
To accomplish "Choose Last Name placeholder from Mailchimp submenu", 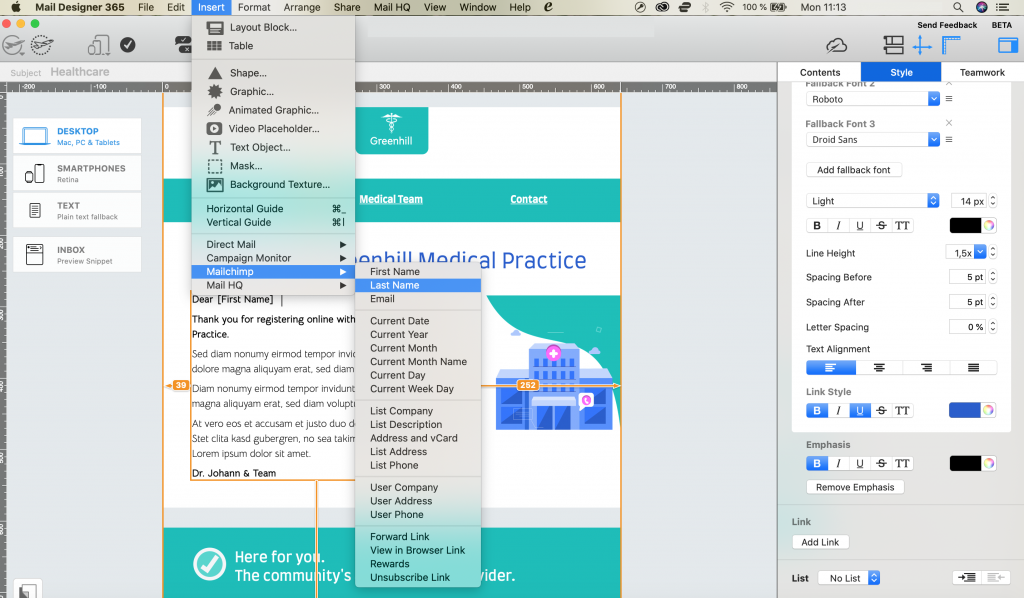I will [418, 285].
